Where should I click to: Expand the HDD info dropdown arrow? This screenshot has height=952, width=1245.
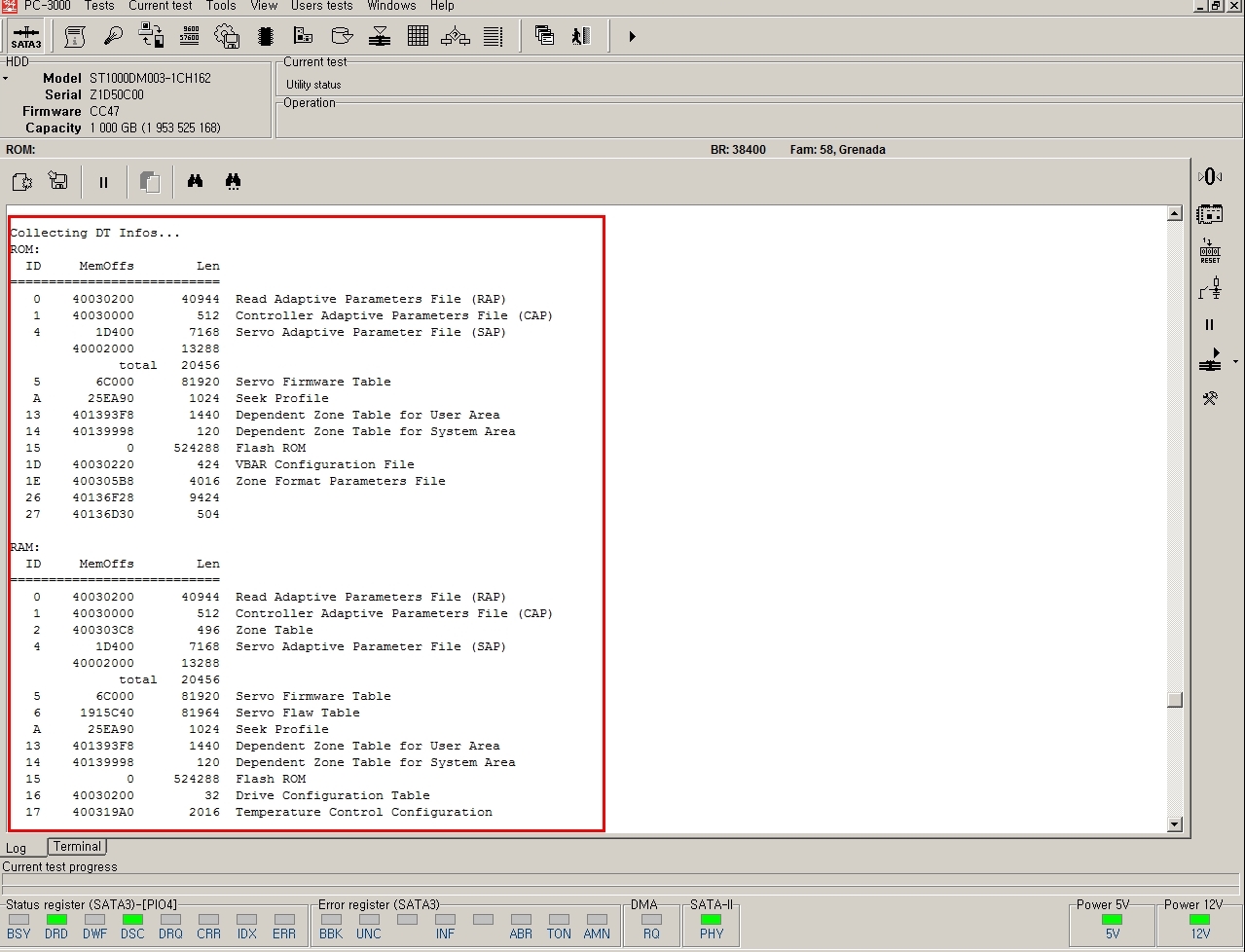click(5, 79)
